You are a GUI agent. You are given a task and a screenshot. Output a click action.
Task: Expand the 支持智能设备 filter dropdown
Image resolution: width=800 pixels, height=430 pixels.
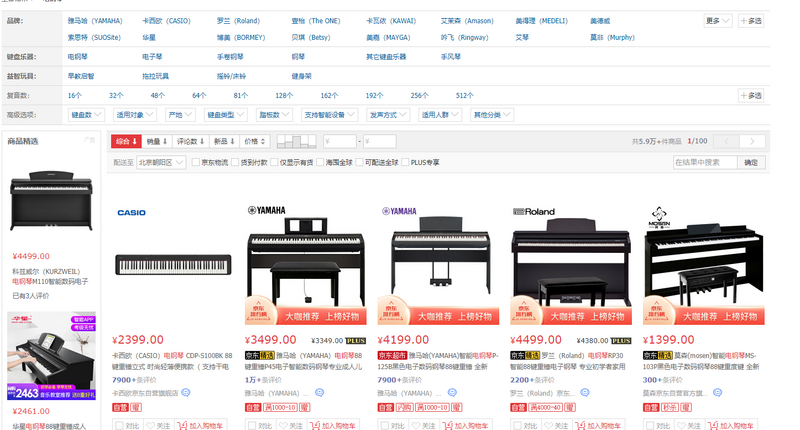[329, 115]
